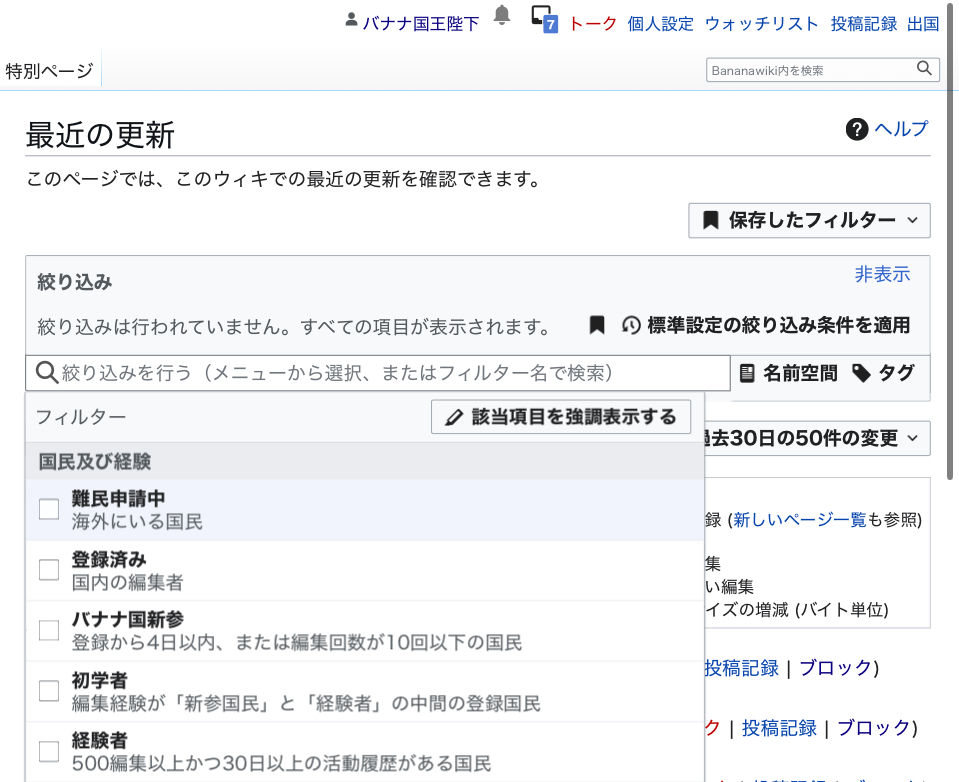Open the バナナ国王陛下 user page
The image size is (959, 782).
(421, 24)
